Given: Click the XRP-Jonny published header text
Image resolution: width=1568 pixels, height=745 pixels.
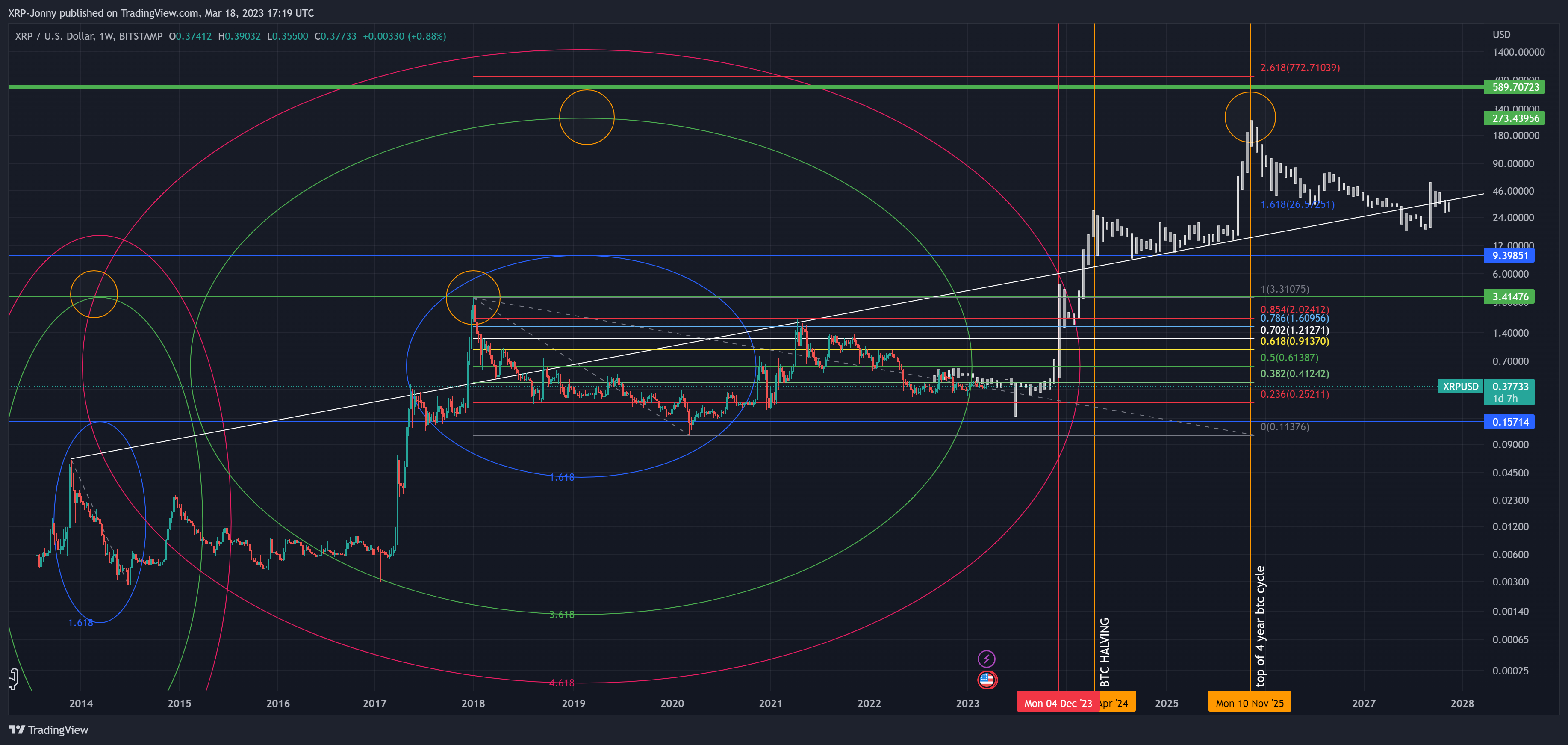Looking at the screenshot, I should [x=161, y=13].
